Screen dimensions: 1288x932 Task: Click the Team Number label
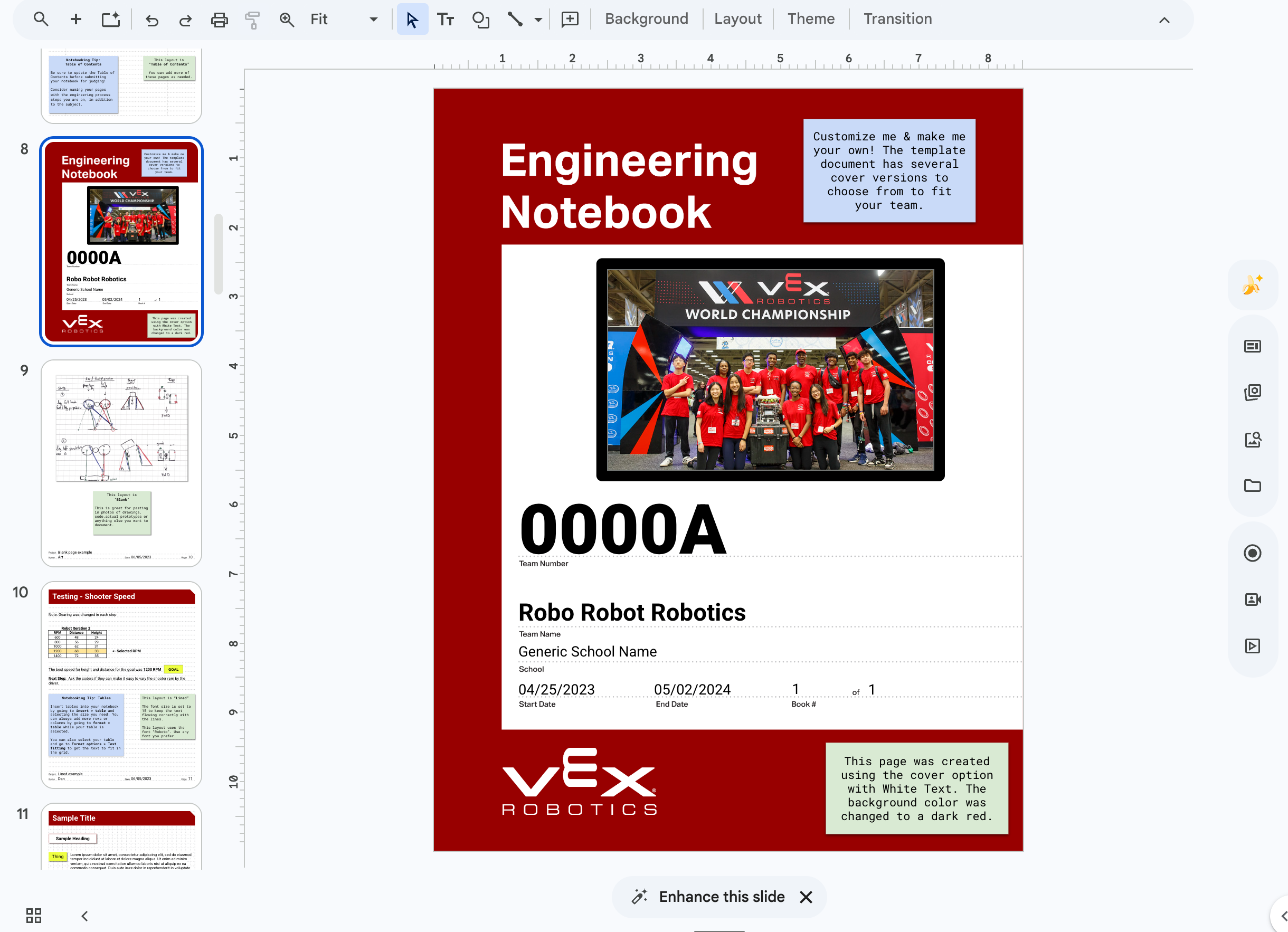click(x=543, y=564)
